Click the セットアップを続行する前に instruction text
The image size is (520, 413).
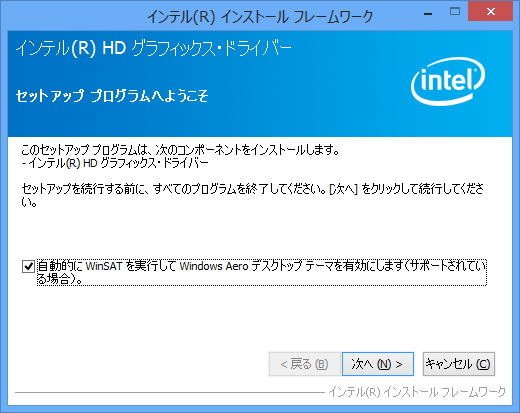tap(252, 195)
